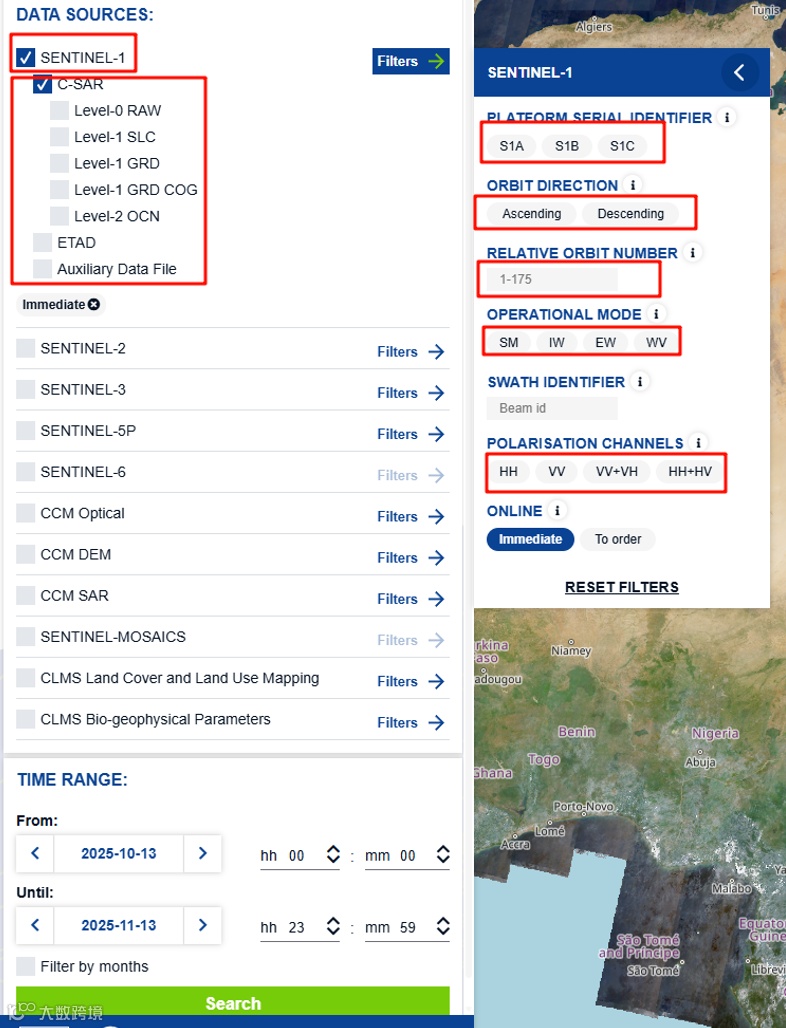Select the SENTINEL-5P checkbox
Screen dimensions: 786x1028
(26, 431)
